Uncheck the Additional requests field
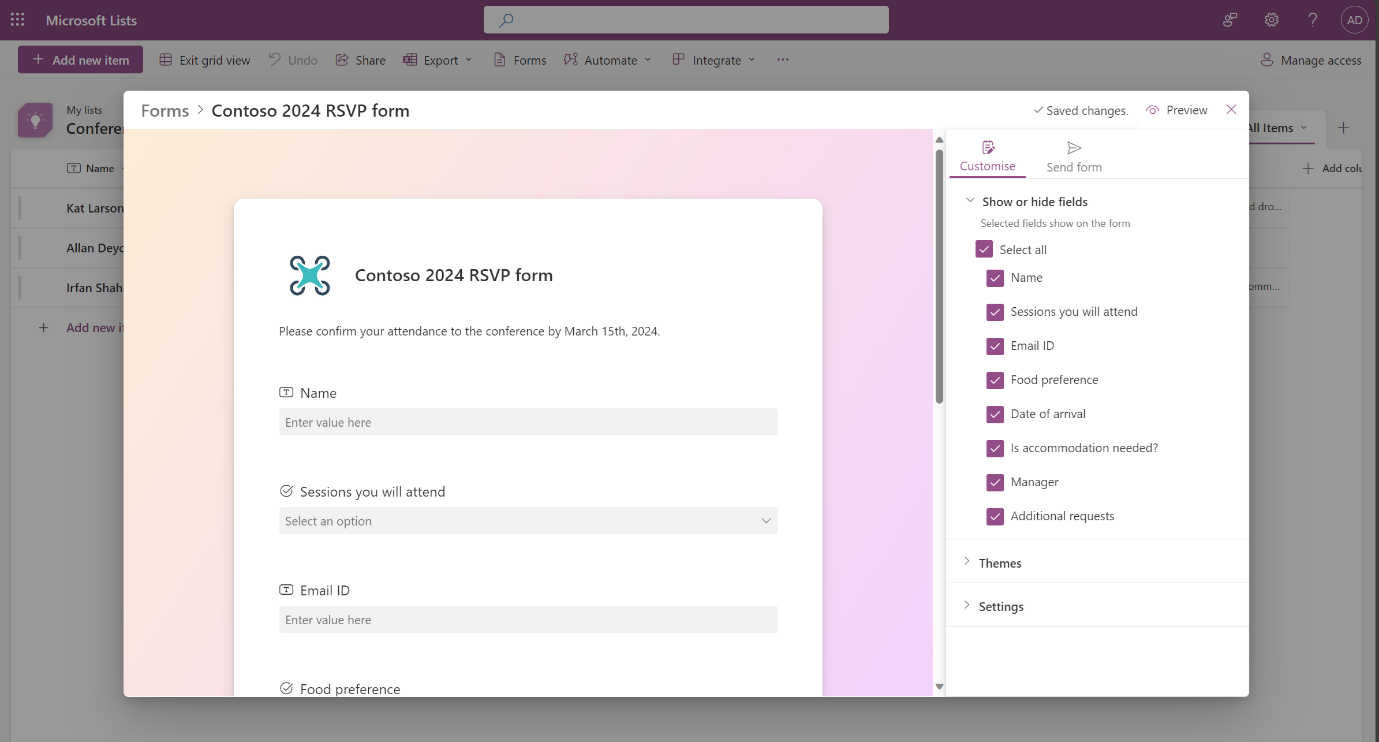The image size is (1379, 742). point(995,516)
